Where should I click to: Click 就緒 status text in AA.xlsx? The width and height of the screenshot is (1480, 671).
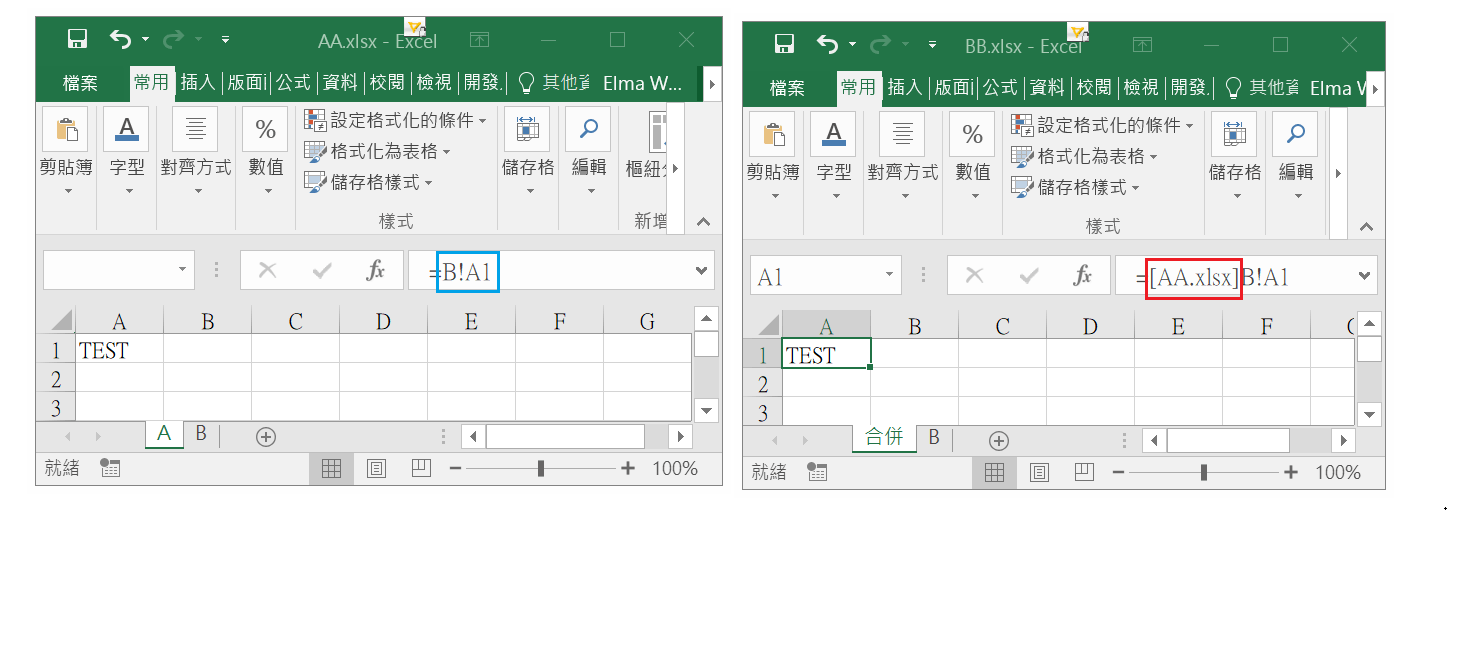click(61, 468)
